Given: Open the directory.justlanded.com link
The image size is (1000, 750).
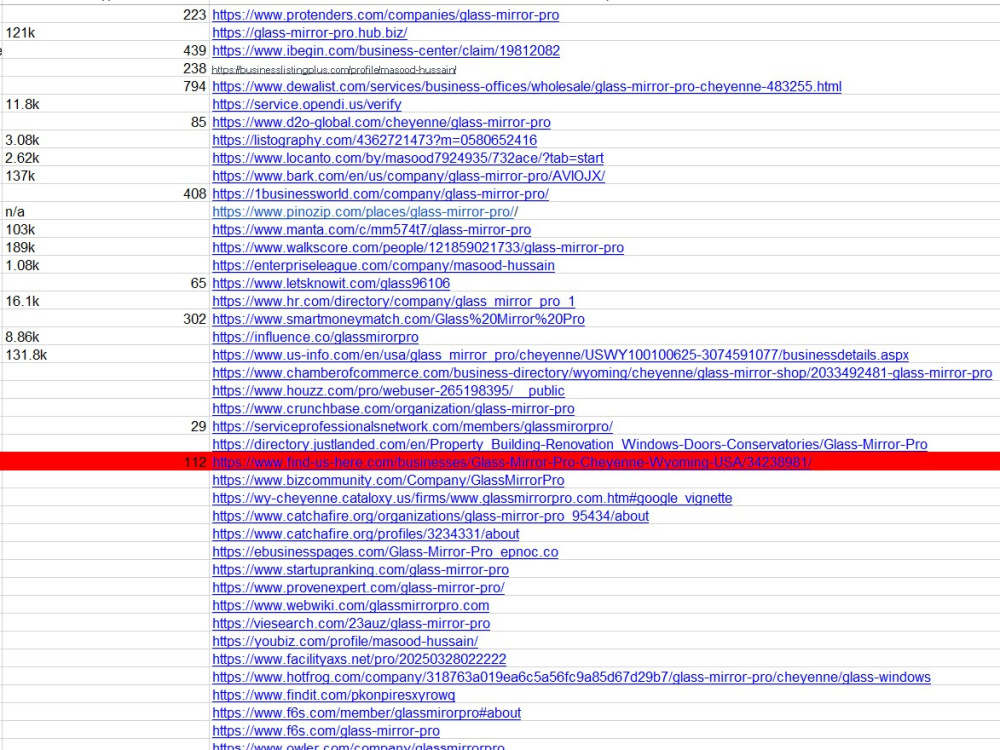Looking at the screenshot, I should [570, 443].
